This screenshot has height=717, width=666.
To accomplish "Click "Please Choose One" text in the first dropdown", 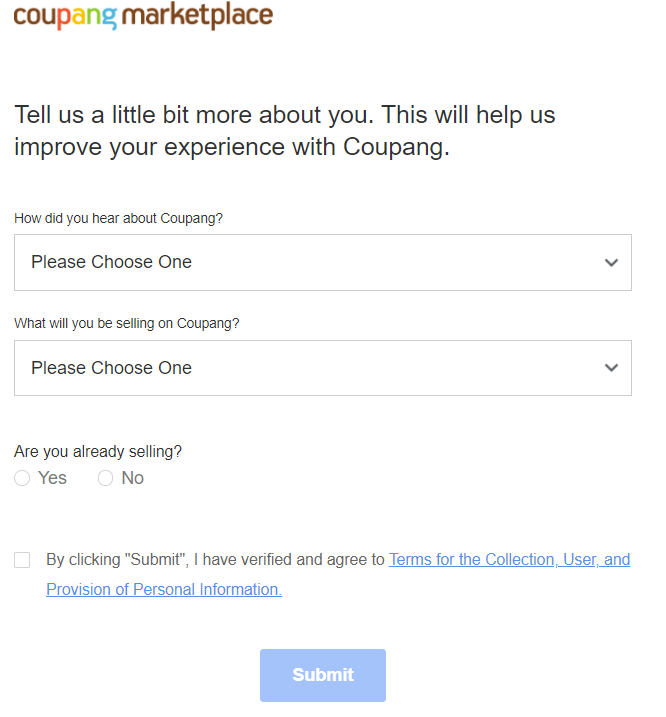I will pos(111,262).
